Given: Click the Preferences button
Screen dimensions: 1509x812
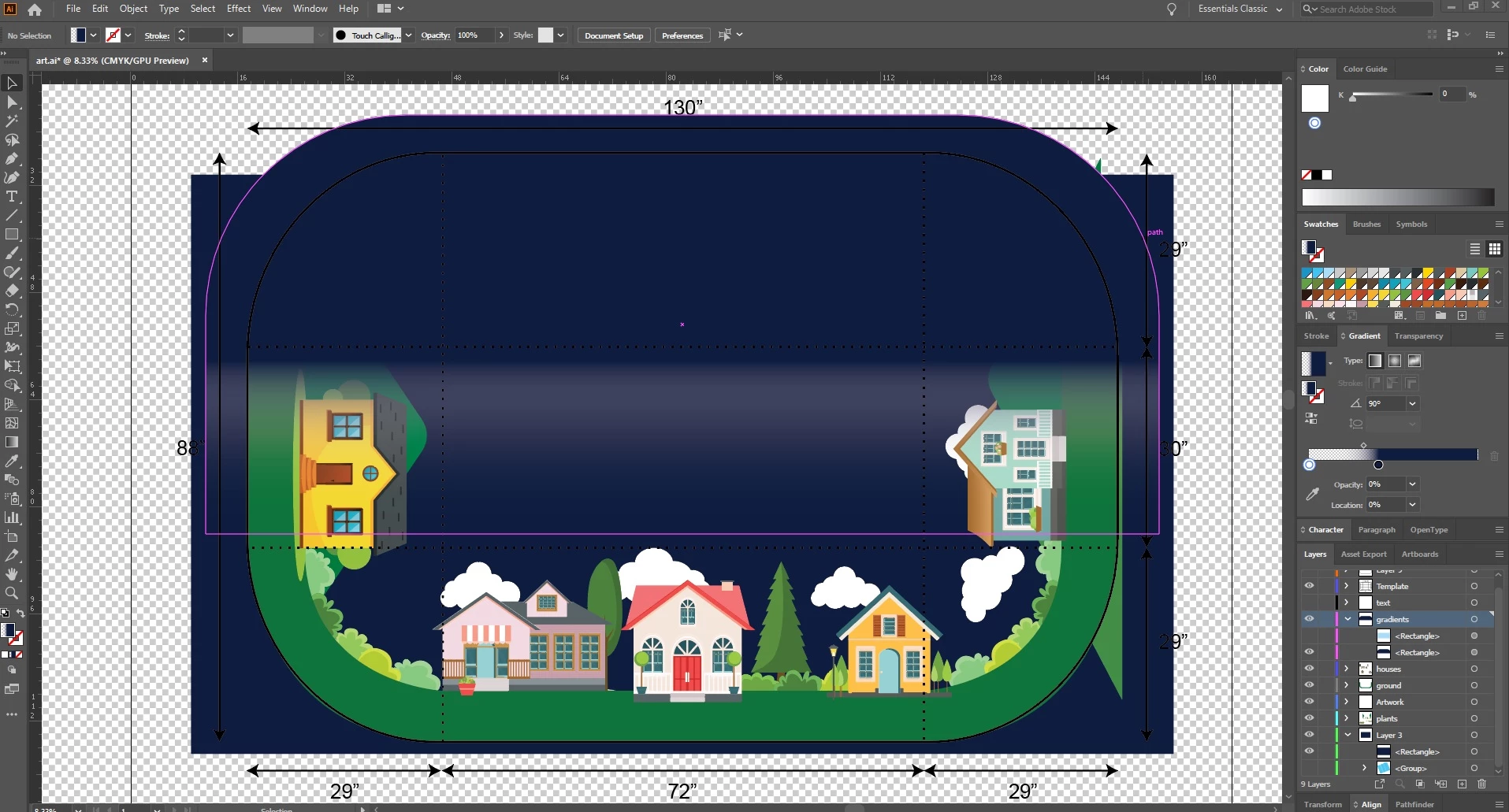Looking at the screenshot, I should (x=682, y=35).
